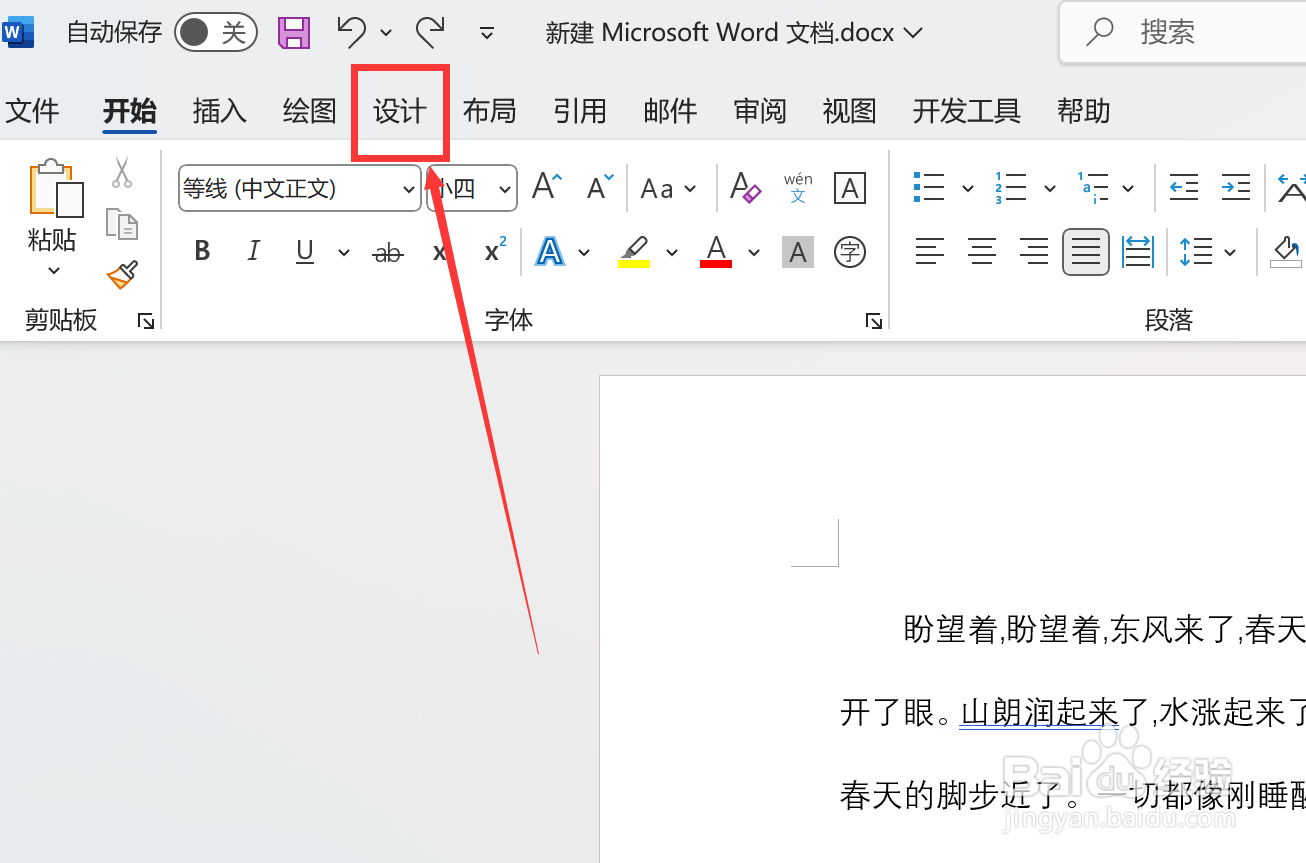Click the Superscript icon
The height and width of the screenshot is (863, 1306).
click(491, 251)
